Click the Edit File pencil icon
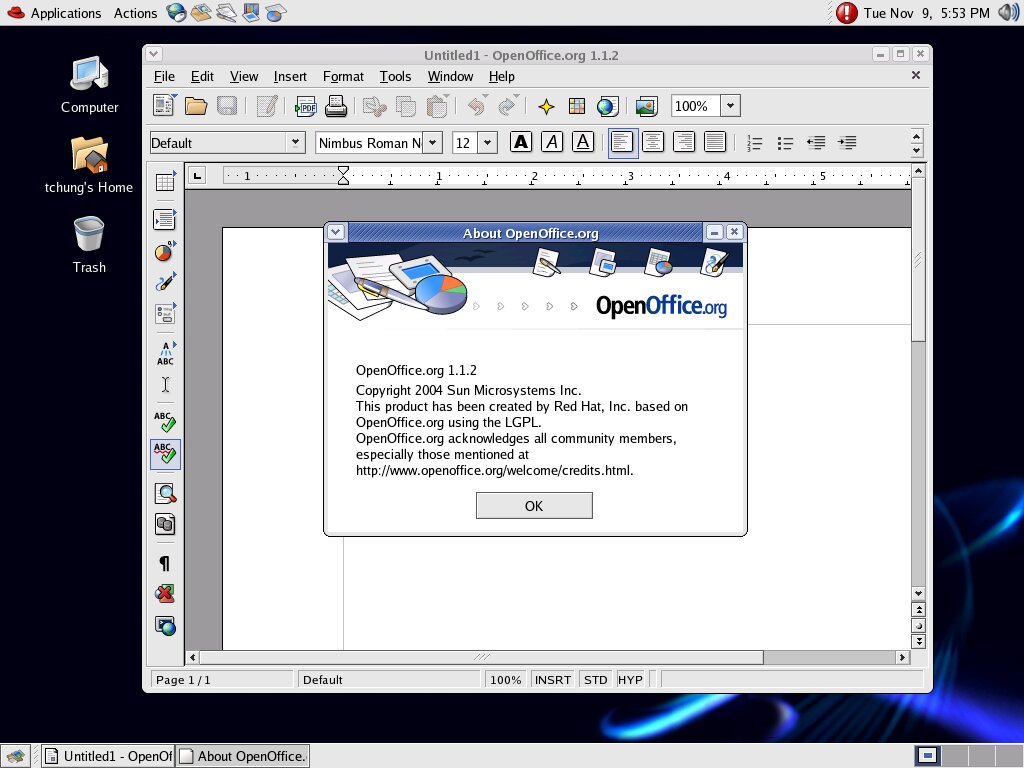This screenshot has height=768, width=1024. 267,106
